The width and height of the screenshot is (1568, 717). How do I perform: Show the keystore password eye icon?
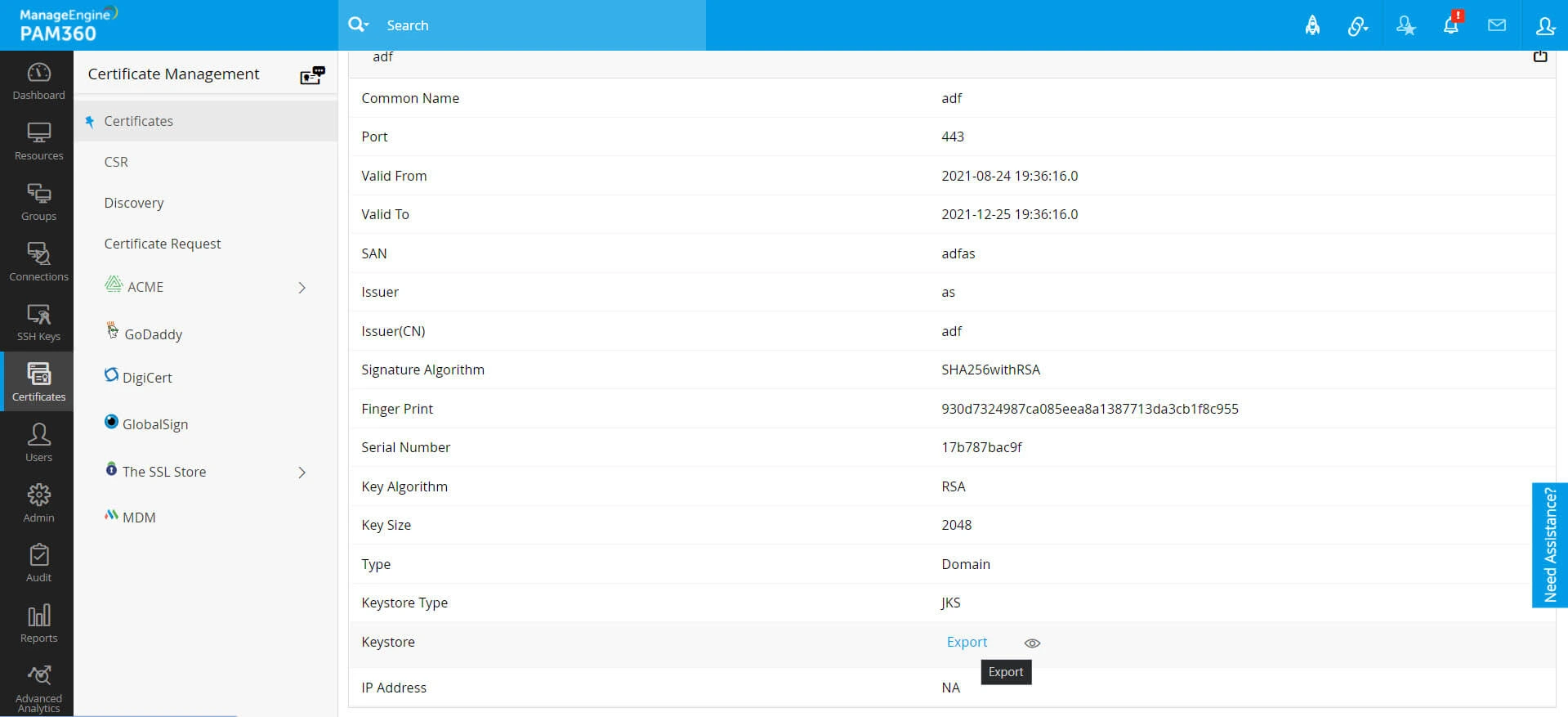point(1032,643)
